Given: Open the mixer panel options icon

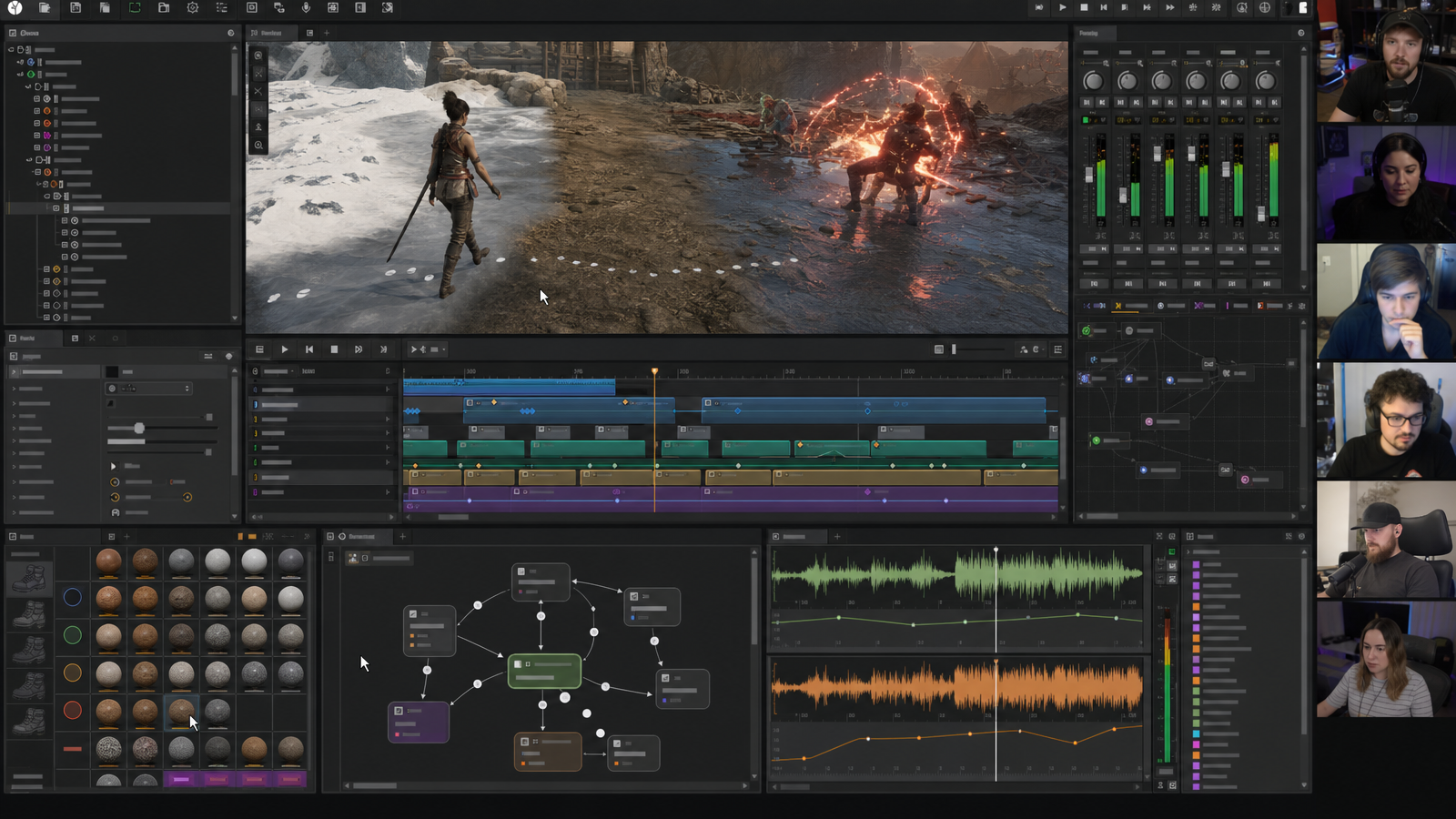Looking at the screenshot, I should (1300, 33).
